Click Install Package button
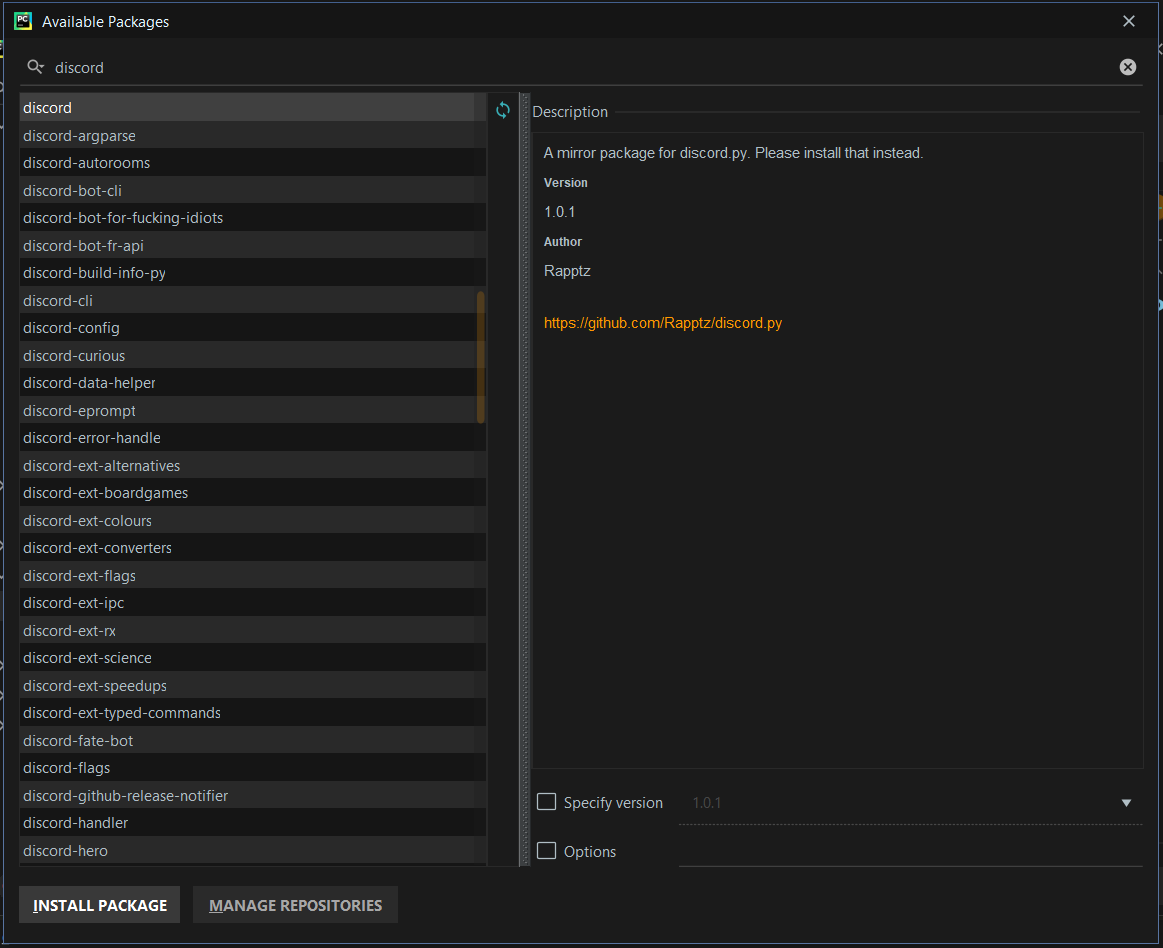 click(99, 905)
